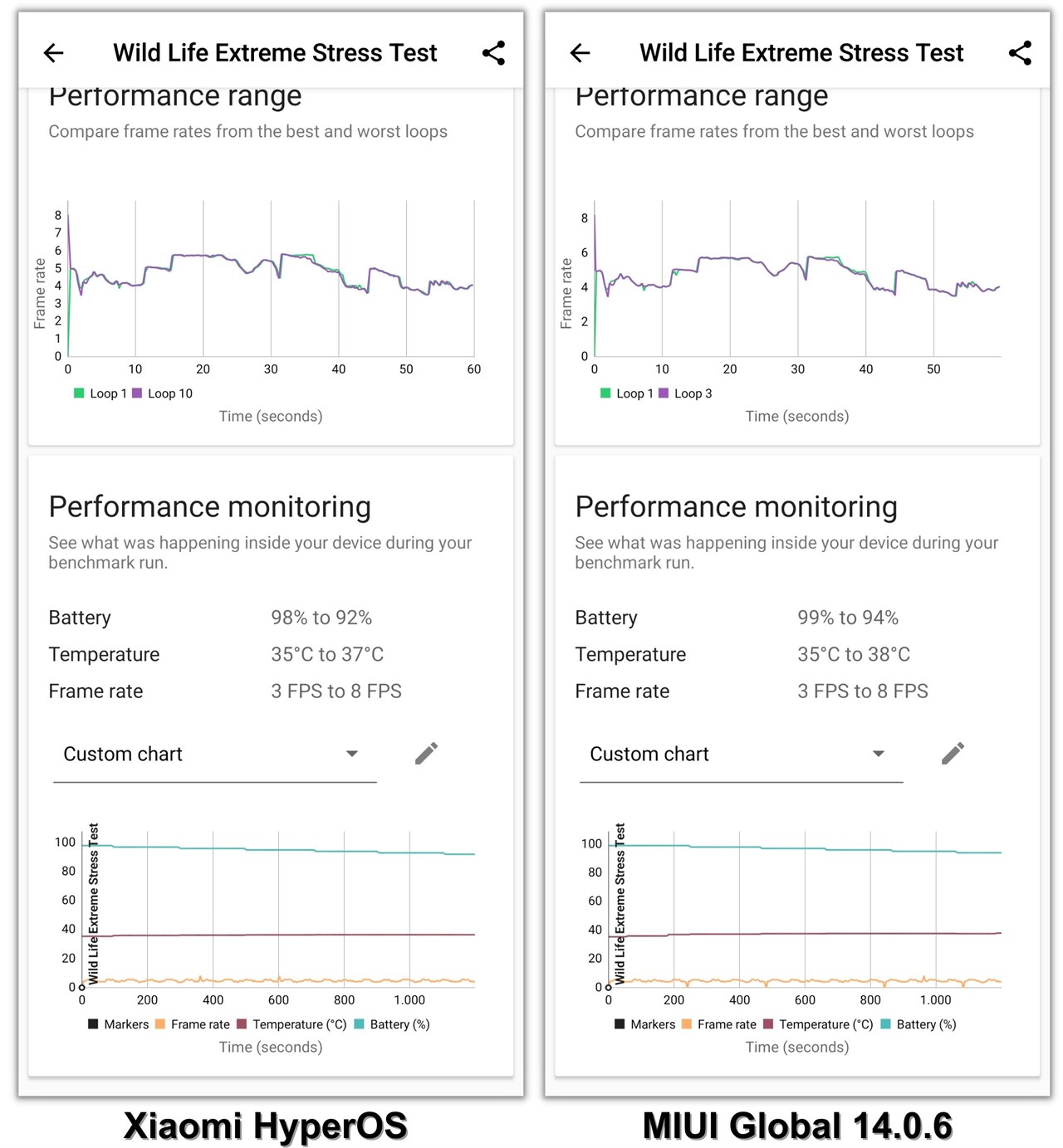Go back using right panel's arrow icon
The width and height of the screenshot is (1063, 1148).
(580, 53)
